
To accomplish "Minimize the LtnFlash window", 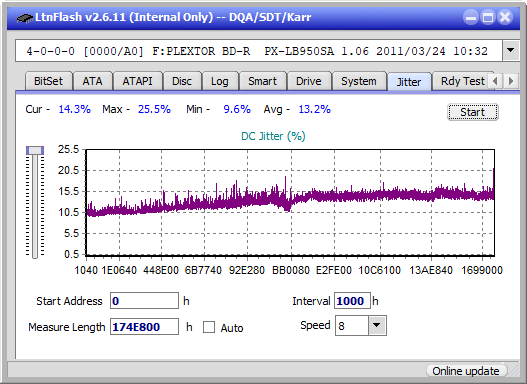I will click(x=471, y=17).
